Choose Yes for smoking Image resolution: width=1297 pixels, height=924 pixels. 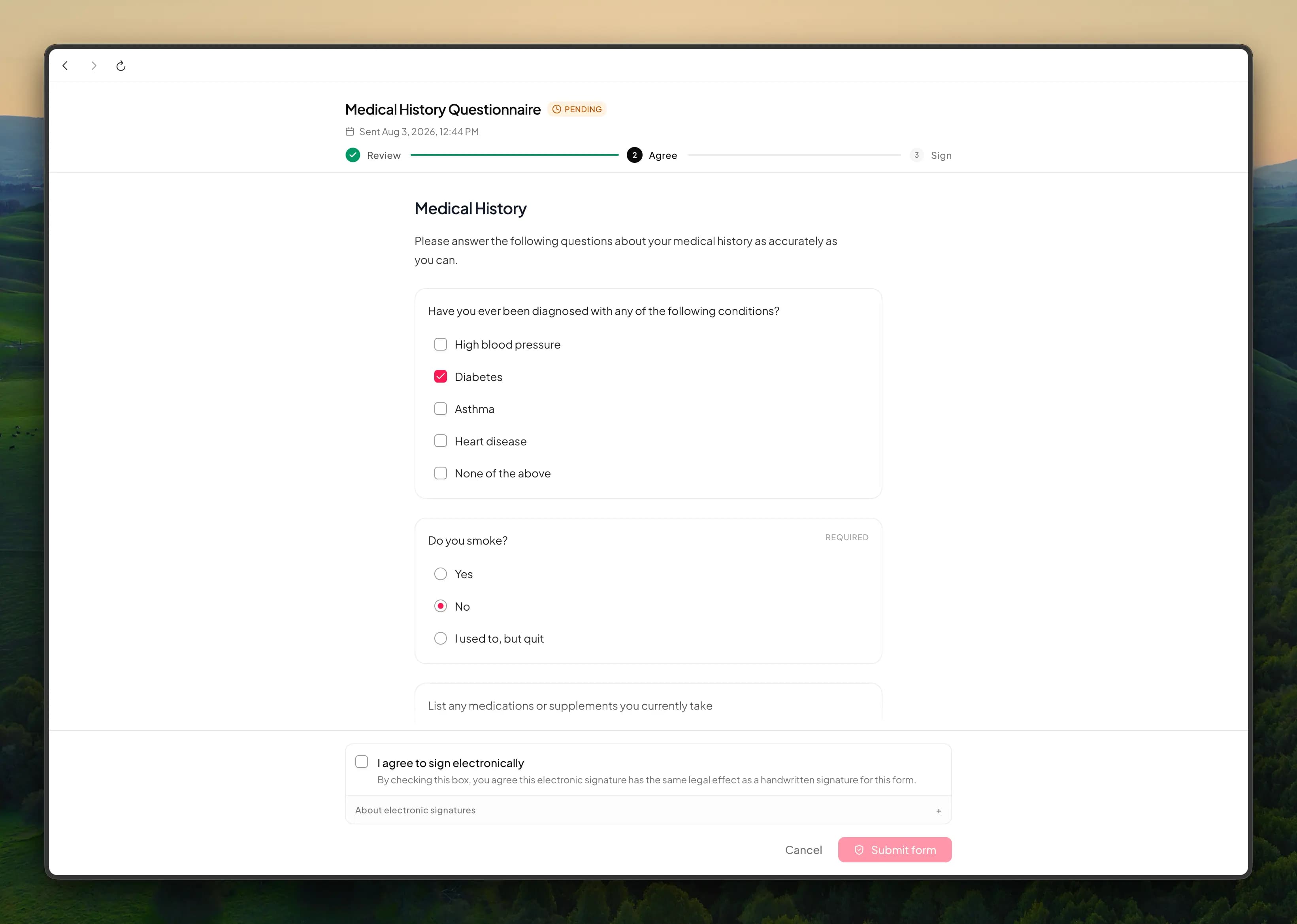point(440,573)
